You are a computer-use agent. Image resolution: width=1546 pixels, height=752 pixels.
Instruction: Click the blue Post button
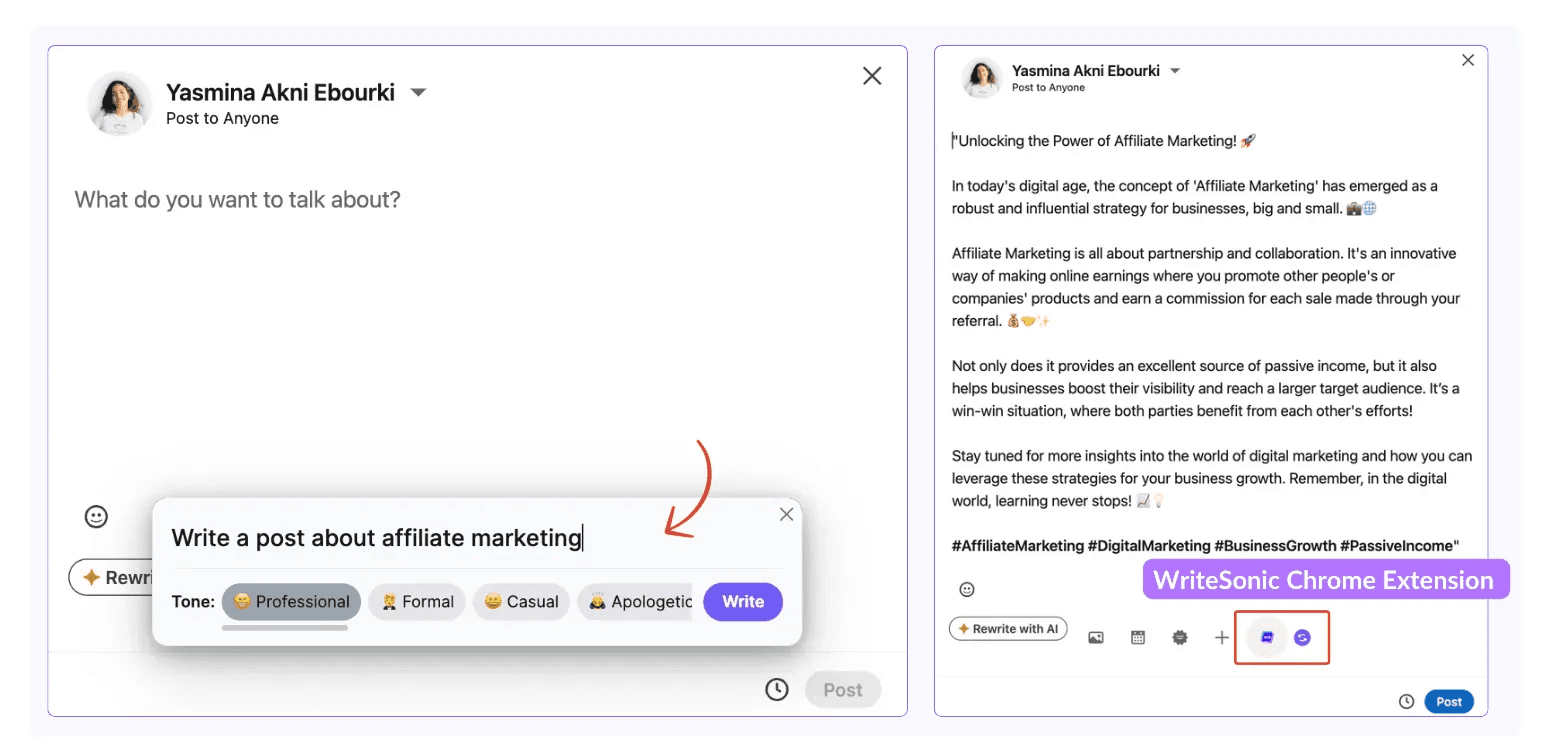point(1449,702)
